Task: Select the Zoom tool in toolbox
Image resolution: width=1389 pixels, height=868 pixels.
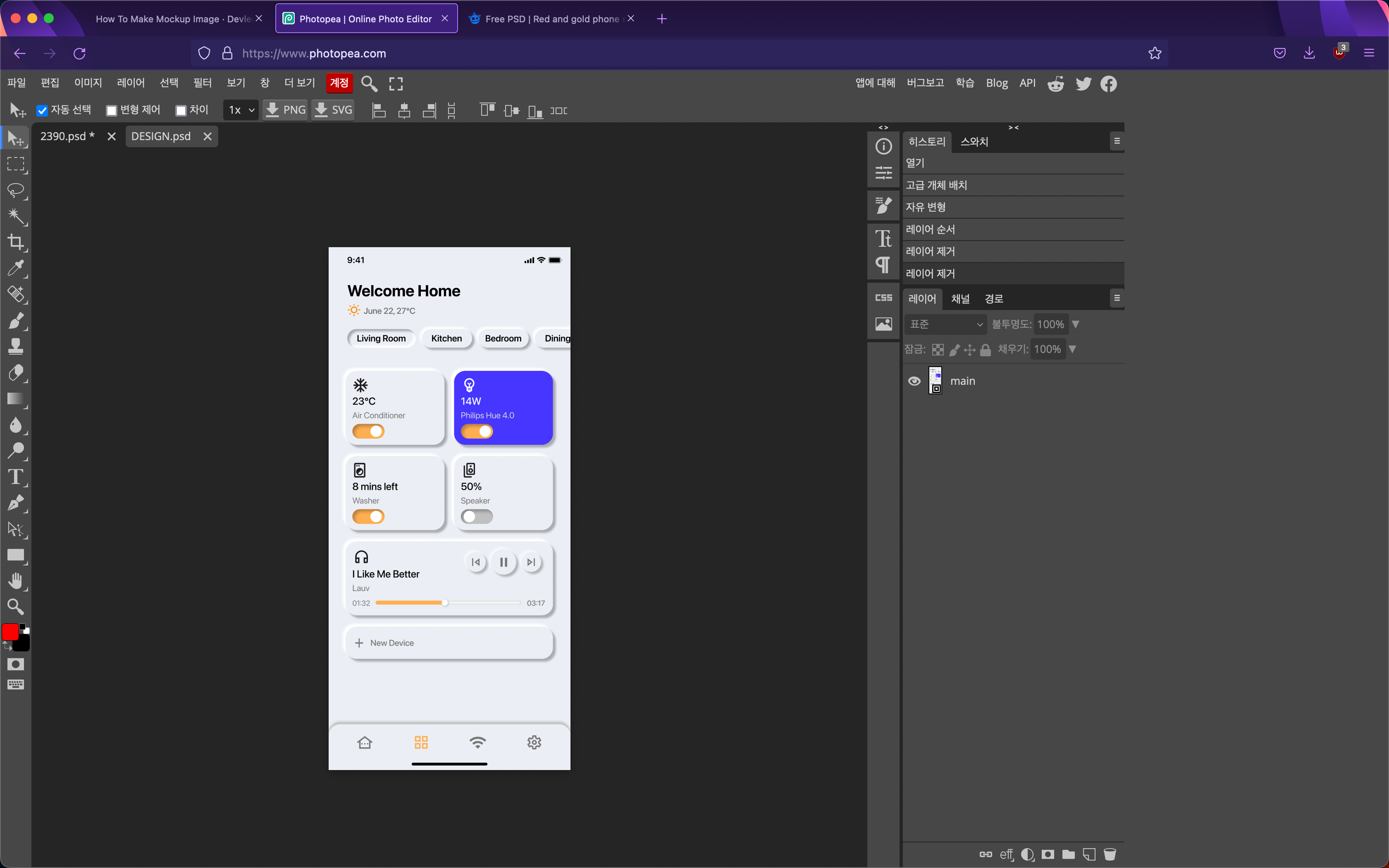Action: click(15, 607)
